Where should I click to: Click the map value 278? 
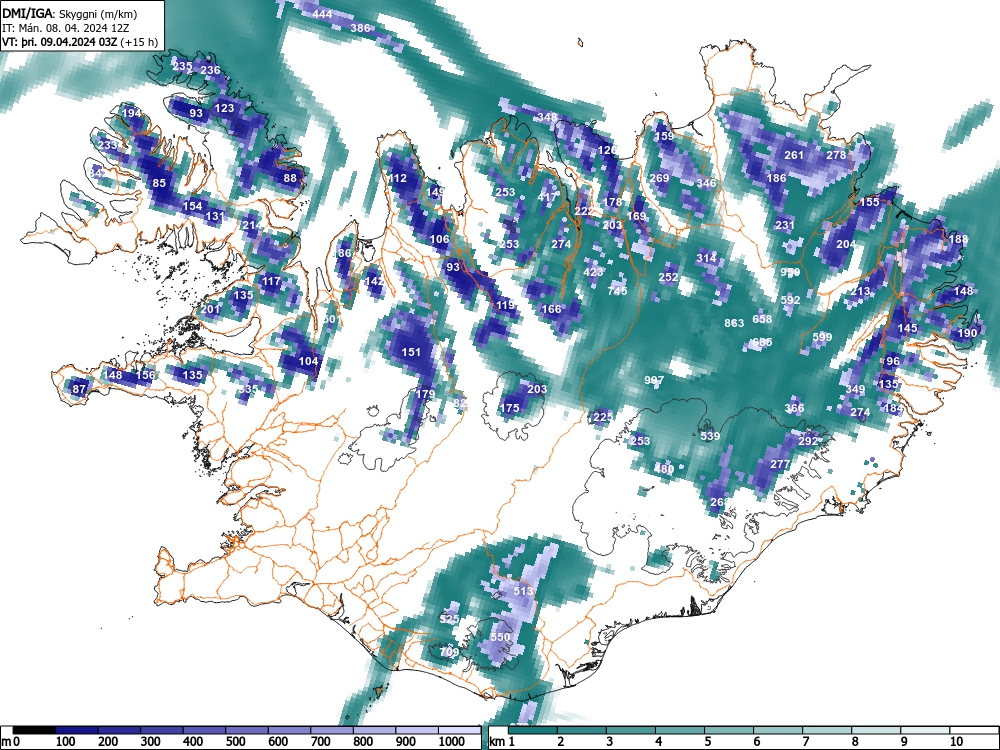click(x=836, y=155)
